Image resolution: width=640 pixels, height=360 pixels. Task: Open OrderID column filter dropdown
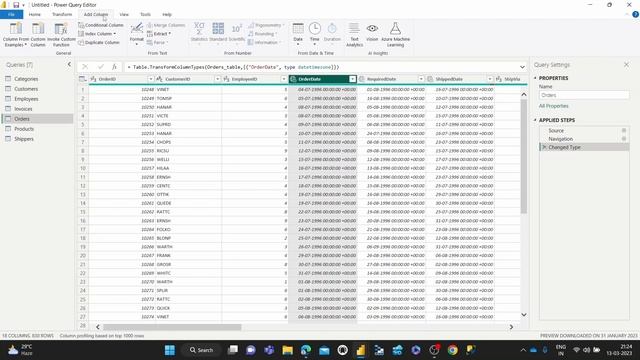coord(151,79)
